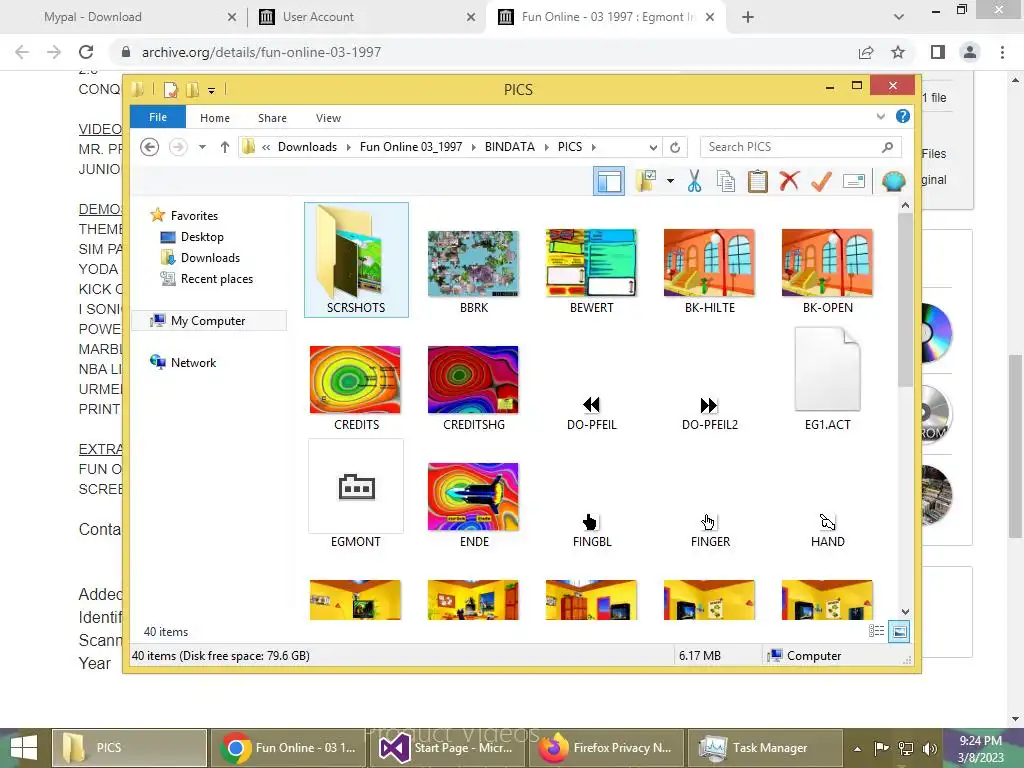Click the orange checkmark Properties icon

pos(821,181)
